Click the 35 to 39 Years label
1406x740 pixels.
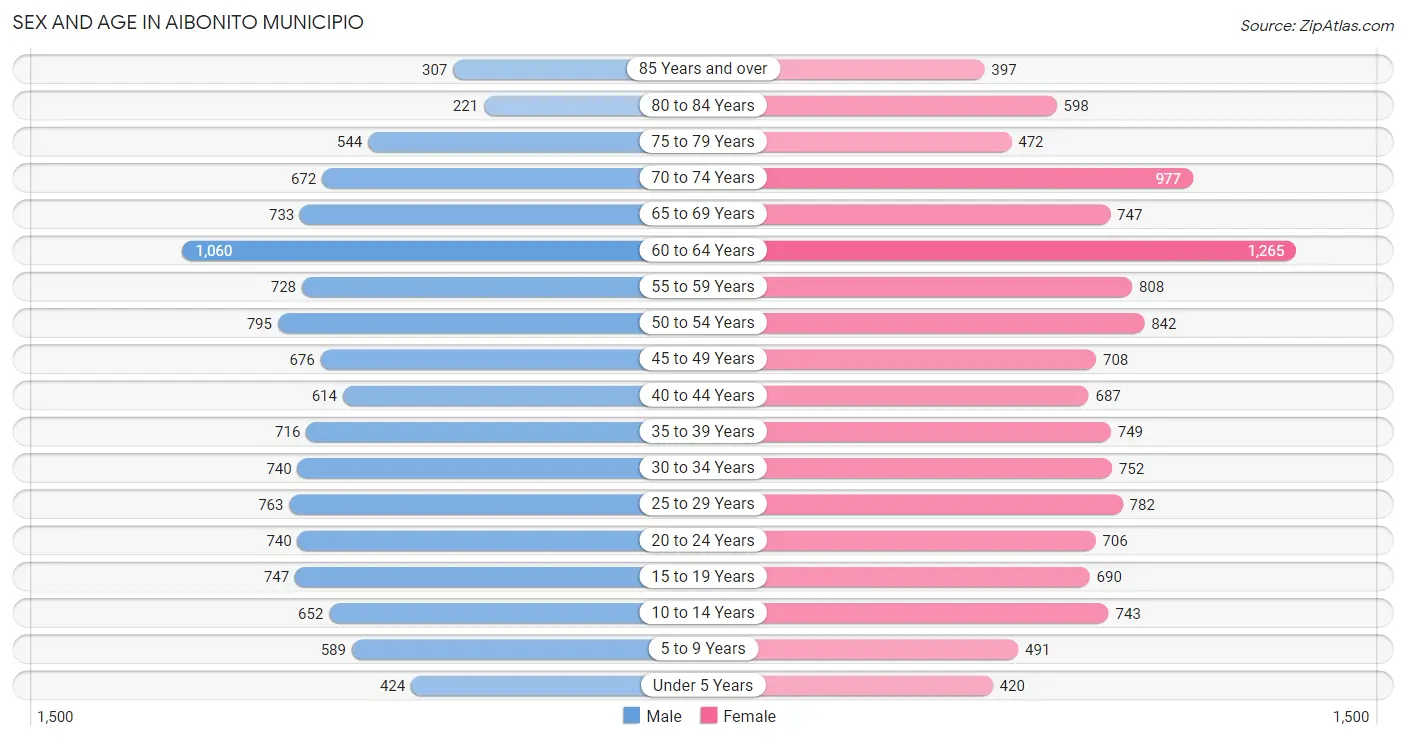coord(703,432)
